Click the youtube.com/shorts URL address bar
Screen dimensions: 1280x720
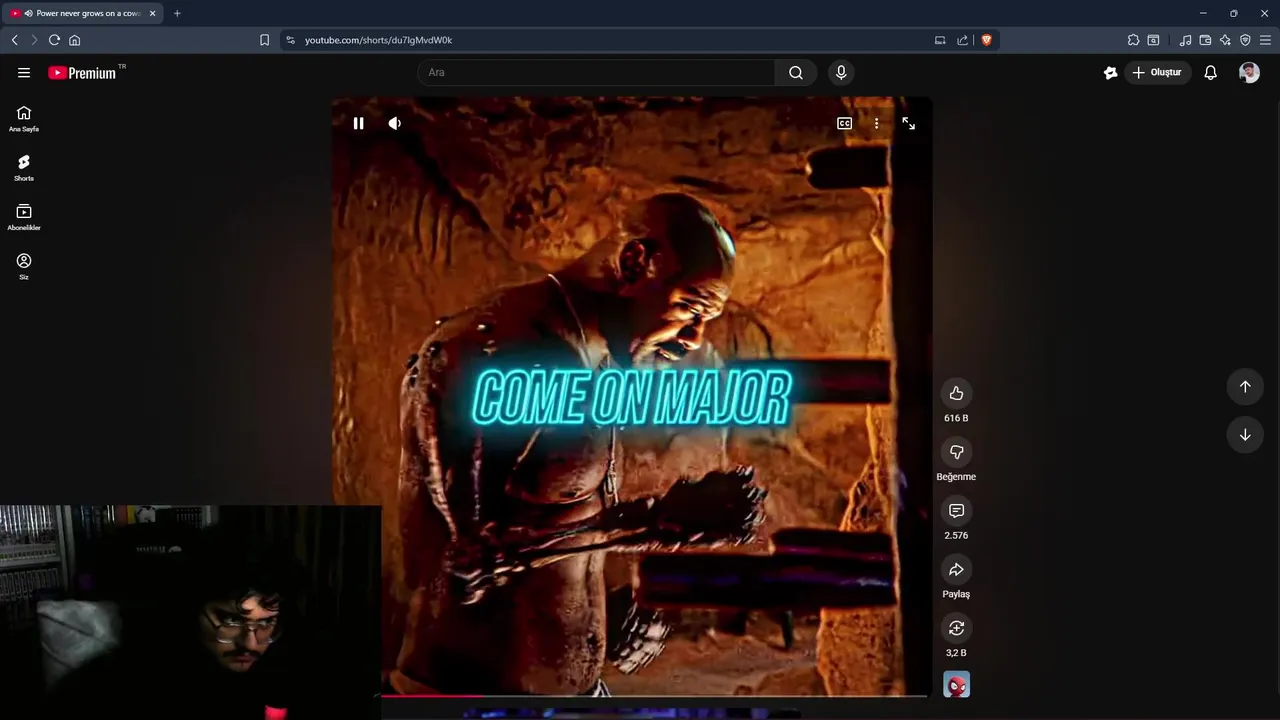coord(378,40)
